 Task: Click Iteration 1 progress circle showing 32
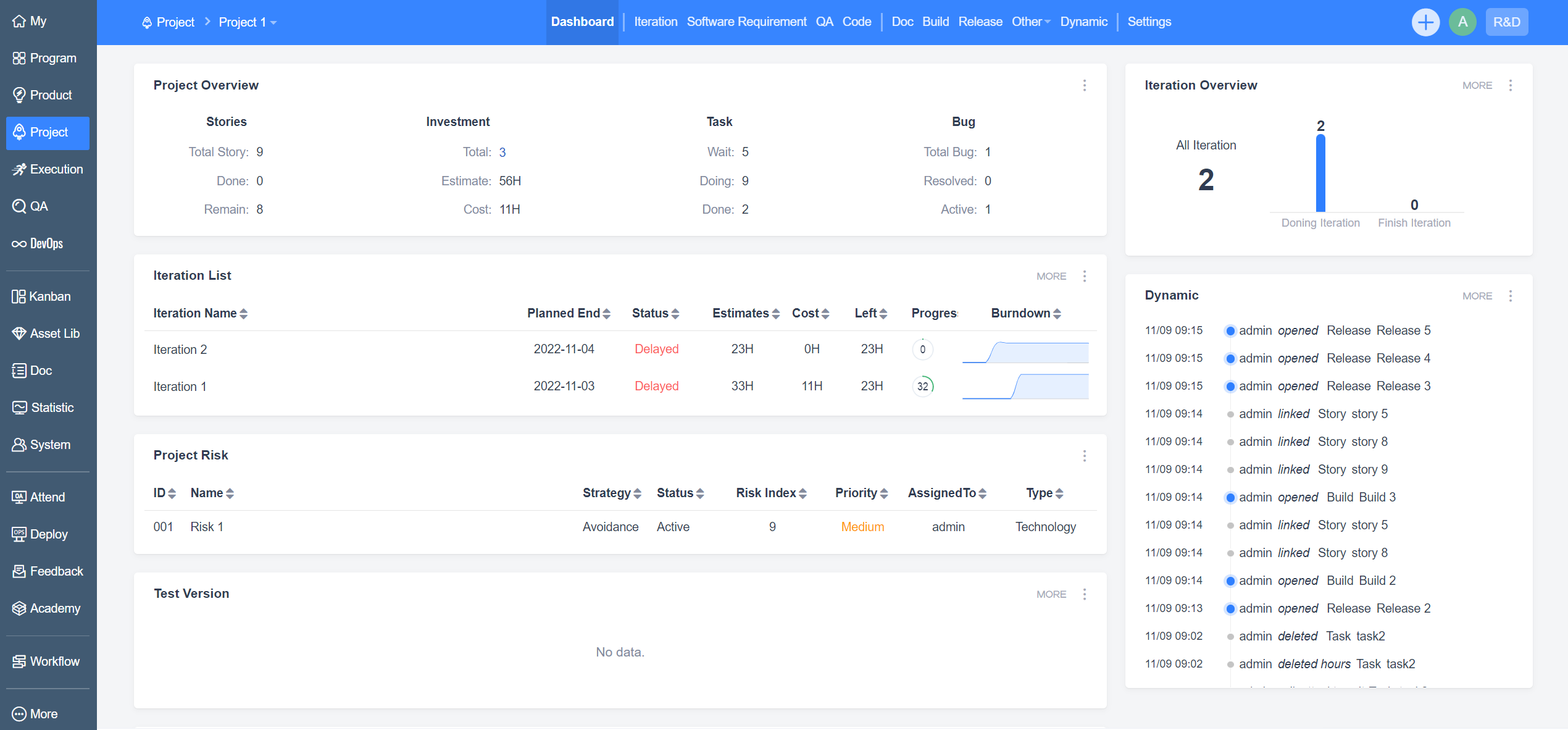click(922, 386)
